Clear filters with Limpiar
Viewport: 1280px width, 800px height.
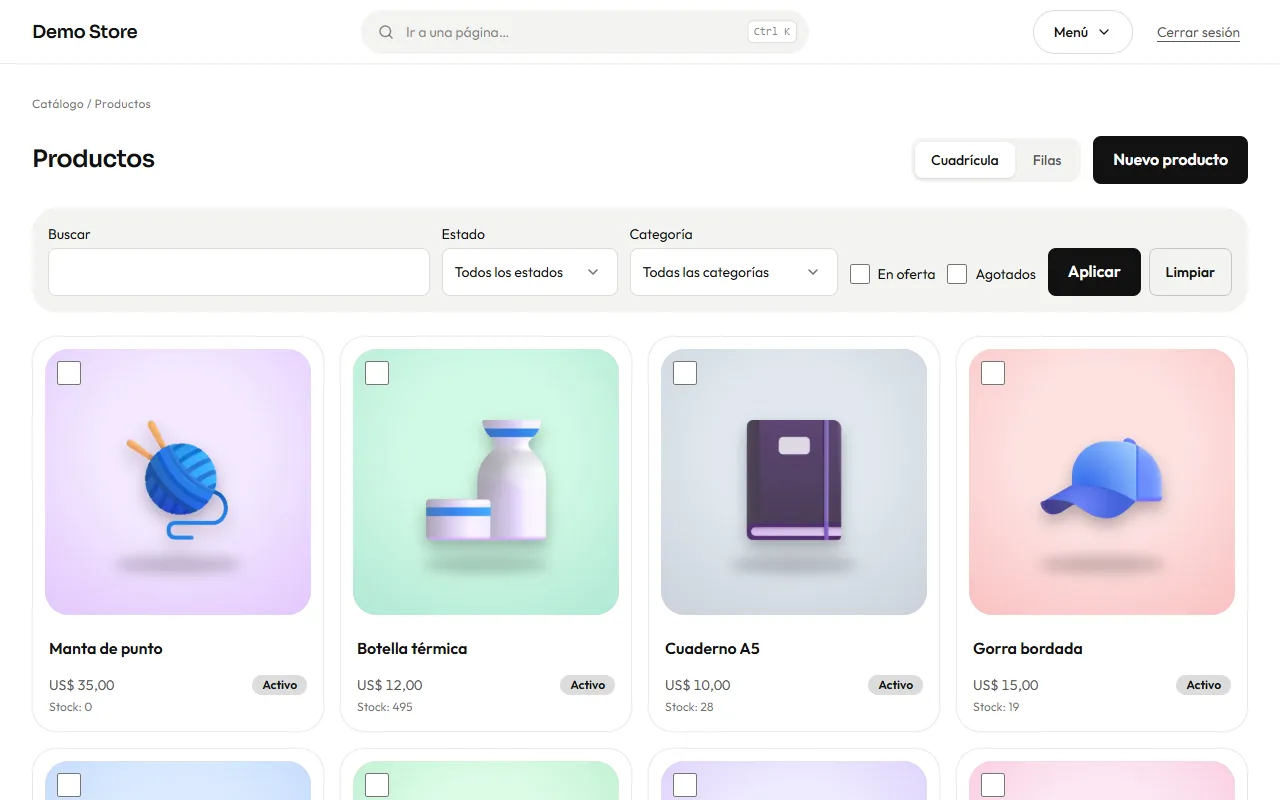pos(1190,272)
